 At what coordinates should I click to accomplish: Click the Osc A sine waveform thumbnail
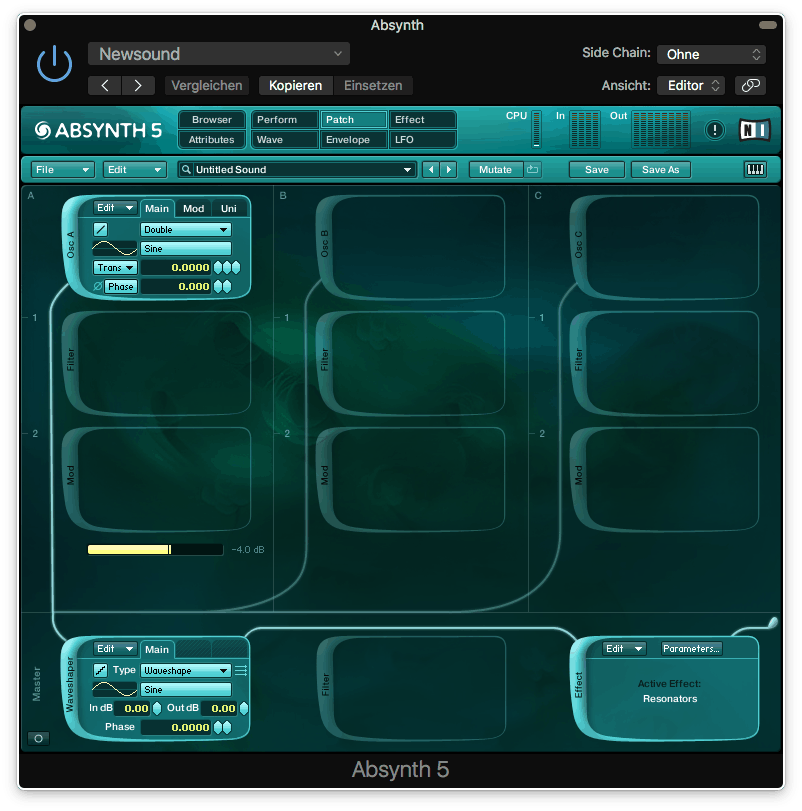click(x=114, y=249)
